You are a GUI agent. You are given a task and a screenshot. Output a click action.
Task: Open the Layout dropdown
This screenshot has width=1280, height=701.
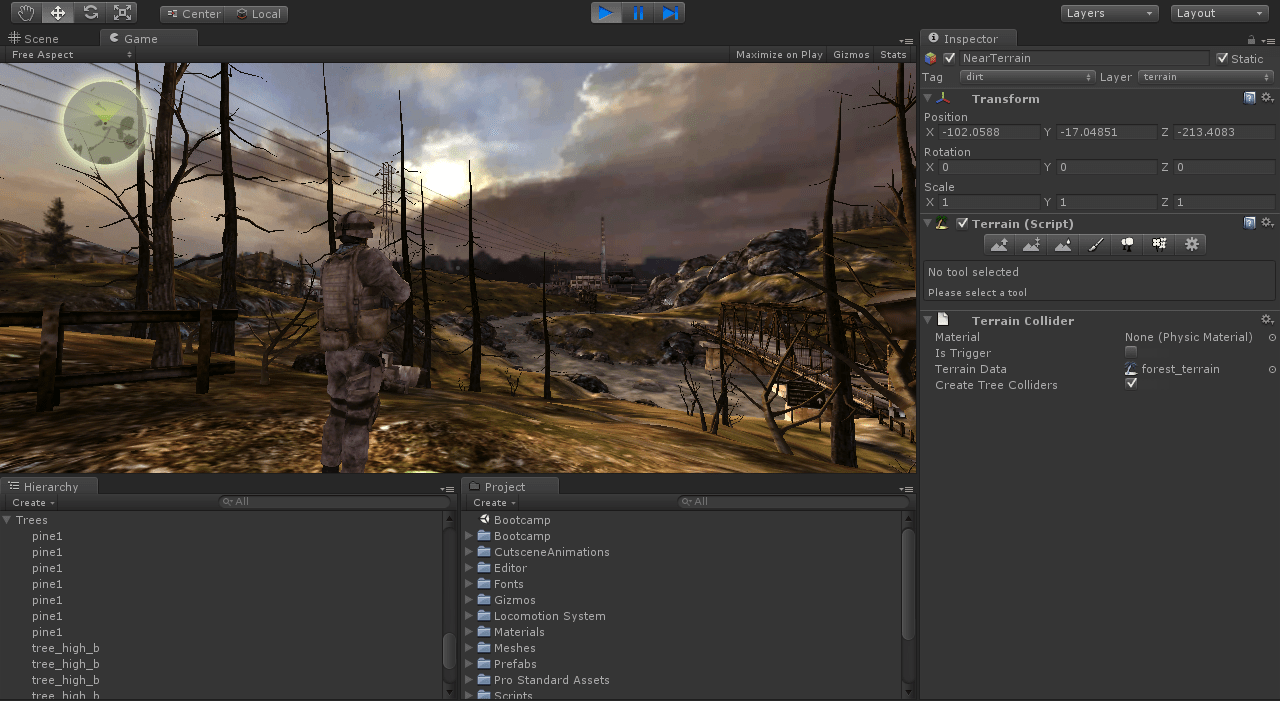pyautogui.click(x=1219, y=13)
